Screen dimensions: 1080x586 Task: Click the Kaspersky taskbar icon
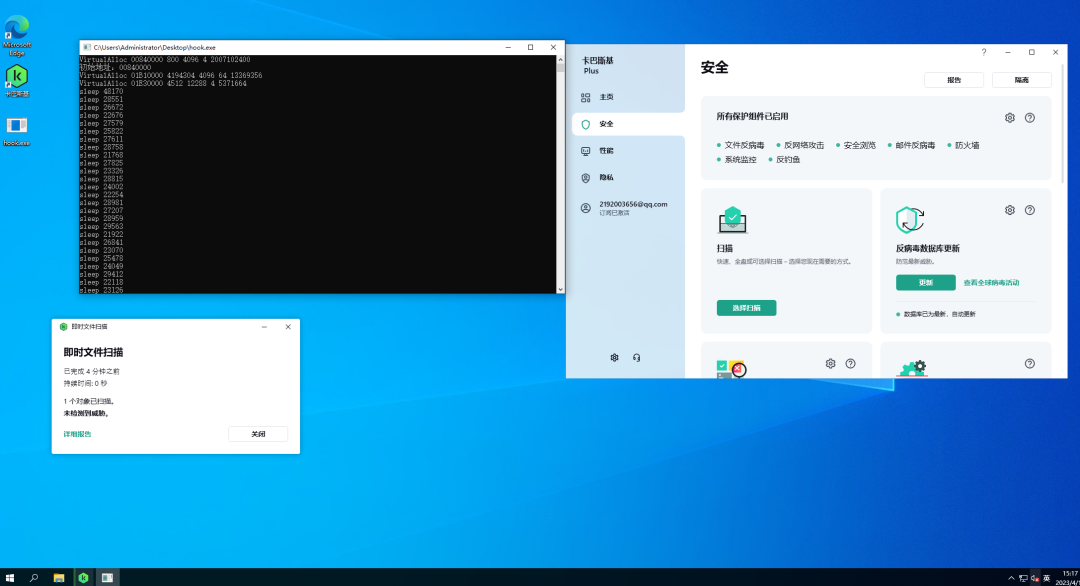pos(83,578)
